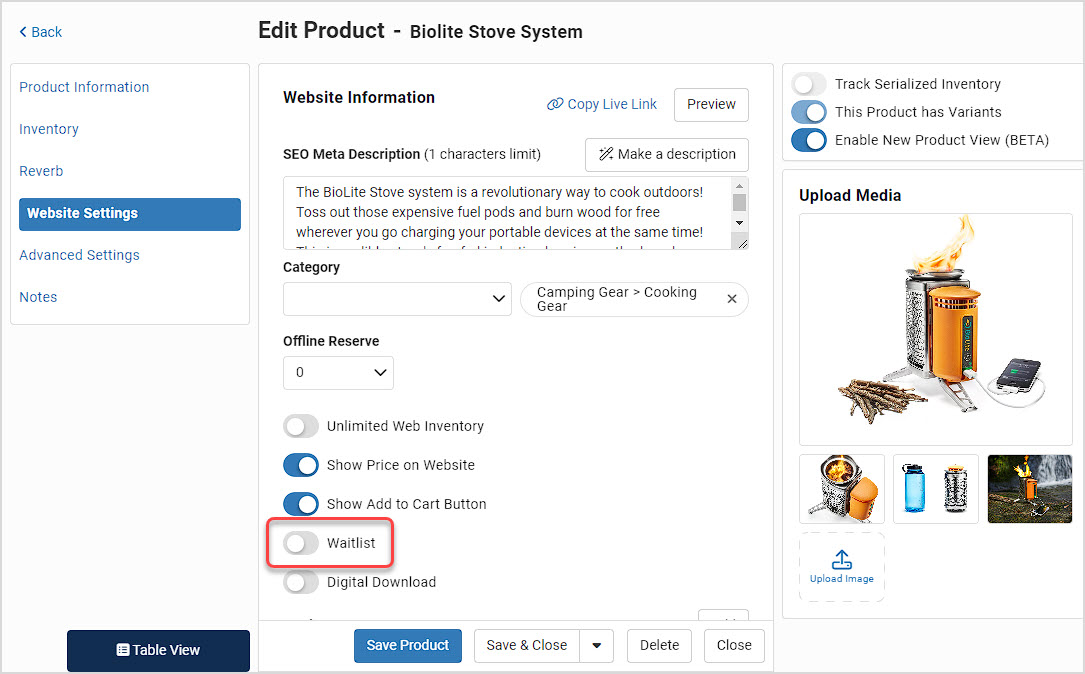1085x674 pixels.
Task: Open the Reverb section
Action: point(41,171)
